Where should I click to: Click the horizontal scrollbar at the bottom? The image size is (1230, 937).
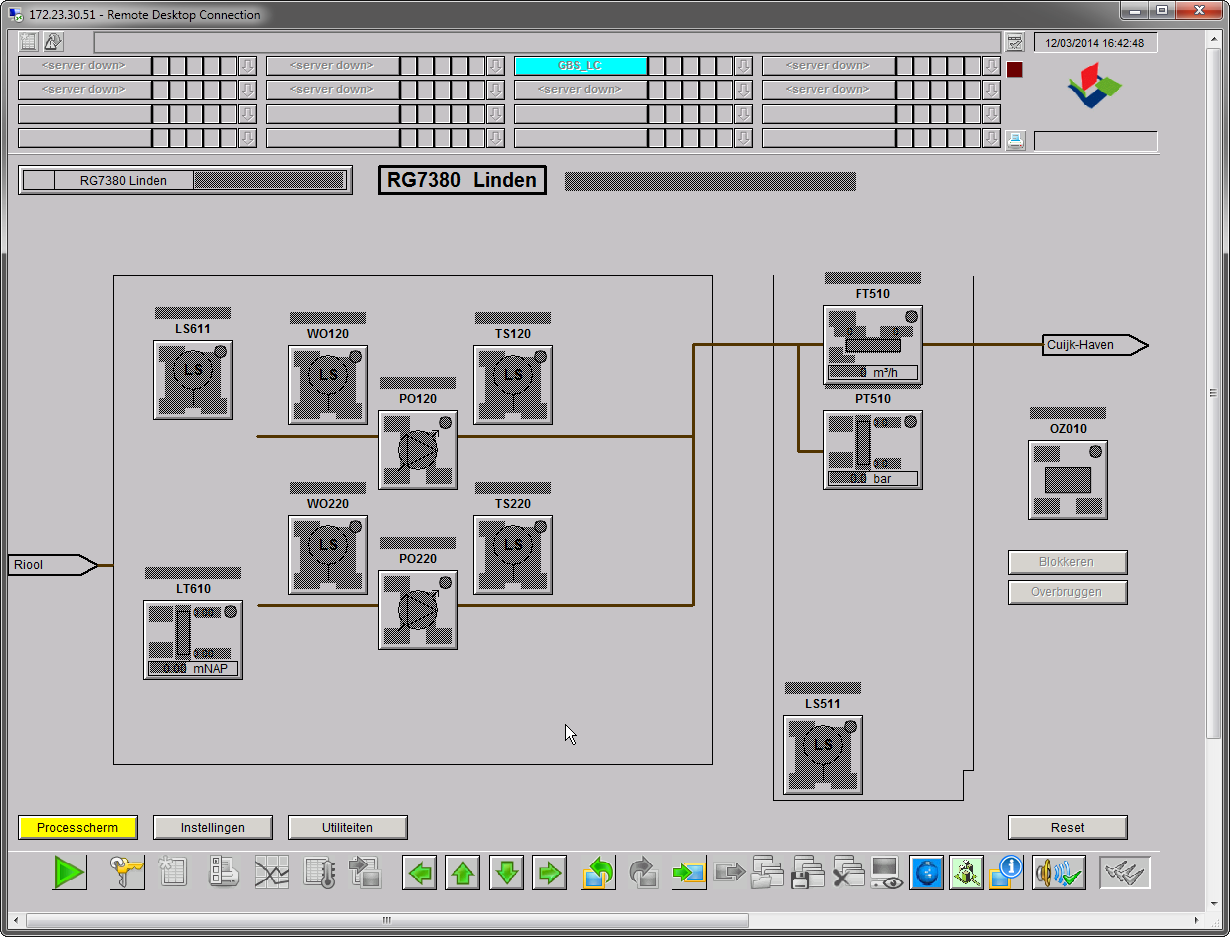click(387, 920)
